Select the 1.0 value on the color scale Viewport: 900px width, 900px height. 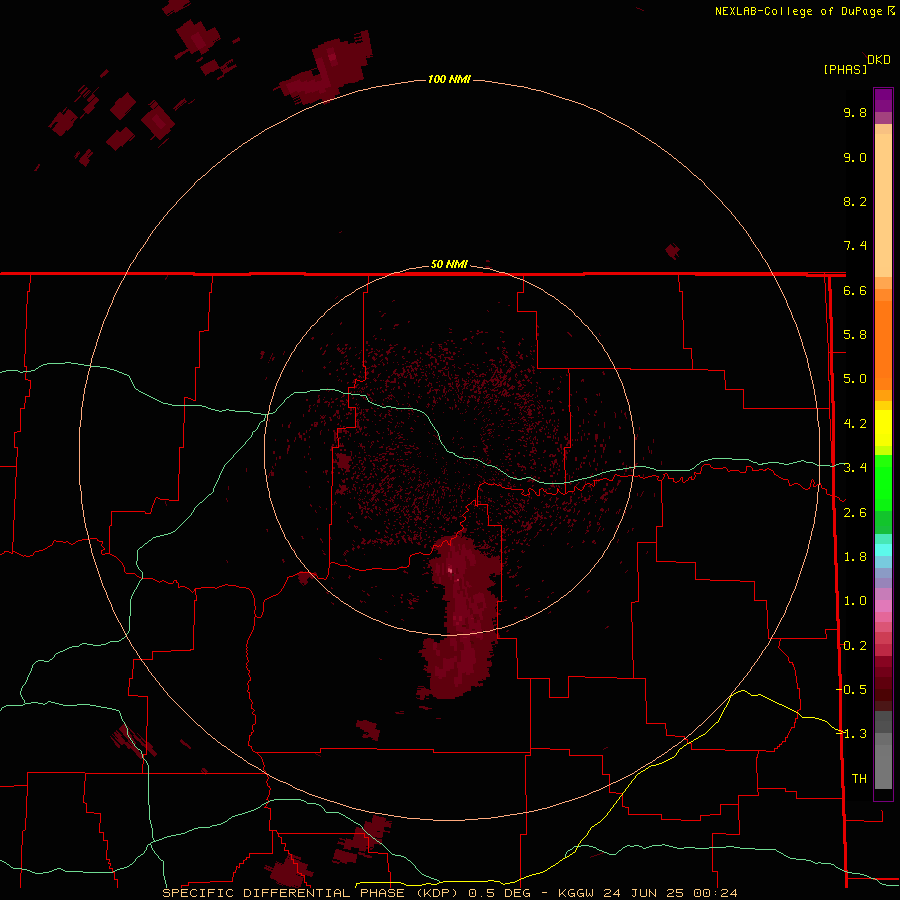pyautogui.click(x=855, y=601)
